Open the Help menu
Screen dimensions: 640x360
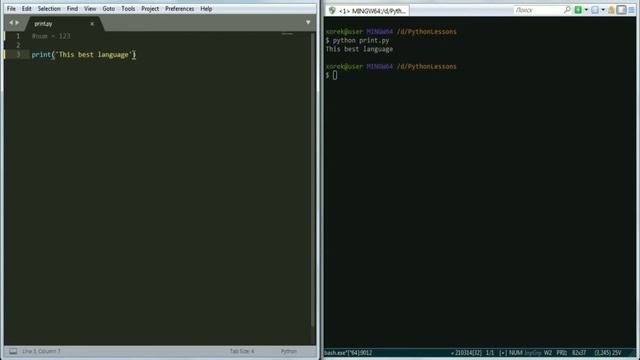[206, 9]
